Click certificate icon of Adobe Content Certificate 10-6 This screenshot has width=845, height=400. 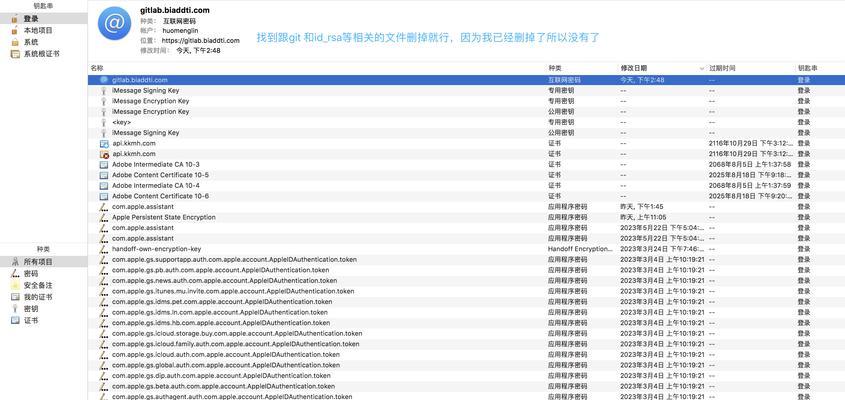point(104,196)
